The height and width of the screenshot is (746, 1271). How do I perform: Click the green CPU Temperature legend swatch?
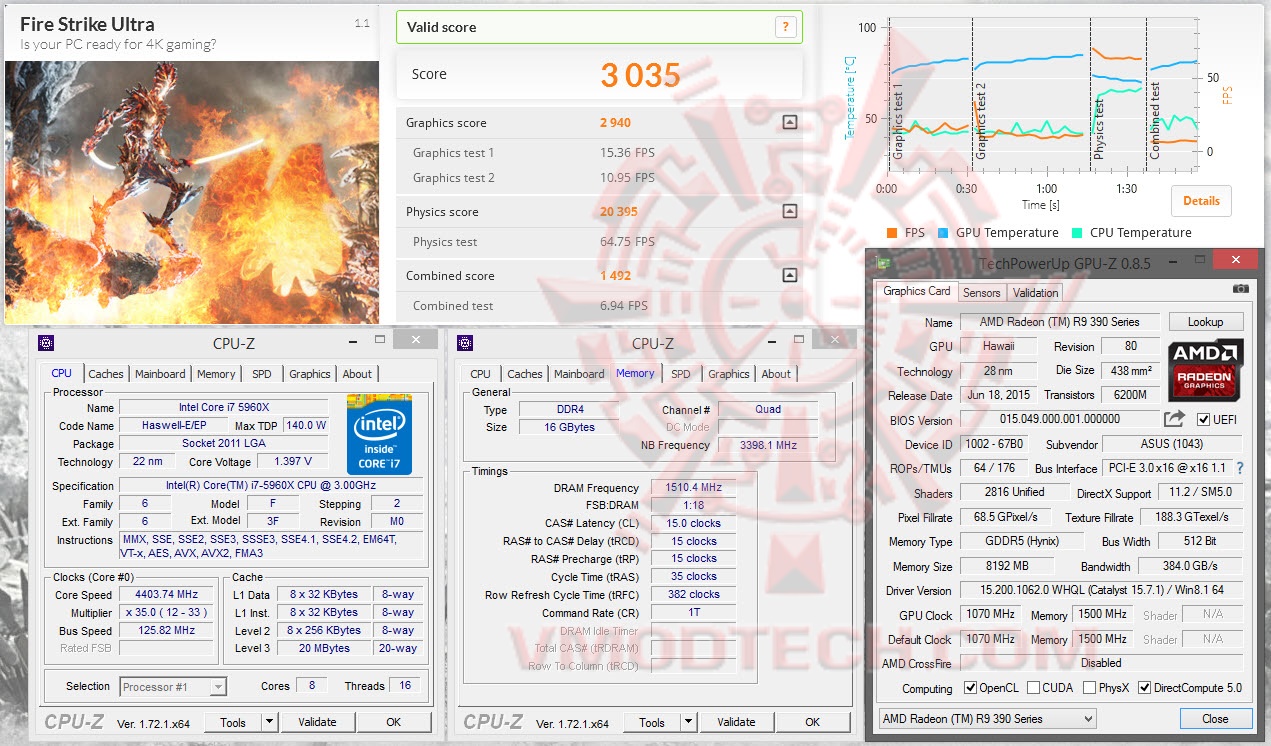tap(1077, 233)
